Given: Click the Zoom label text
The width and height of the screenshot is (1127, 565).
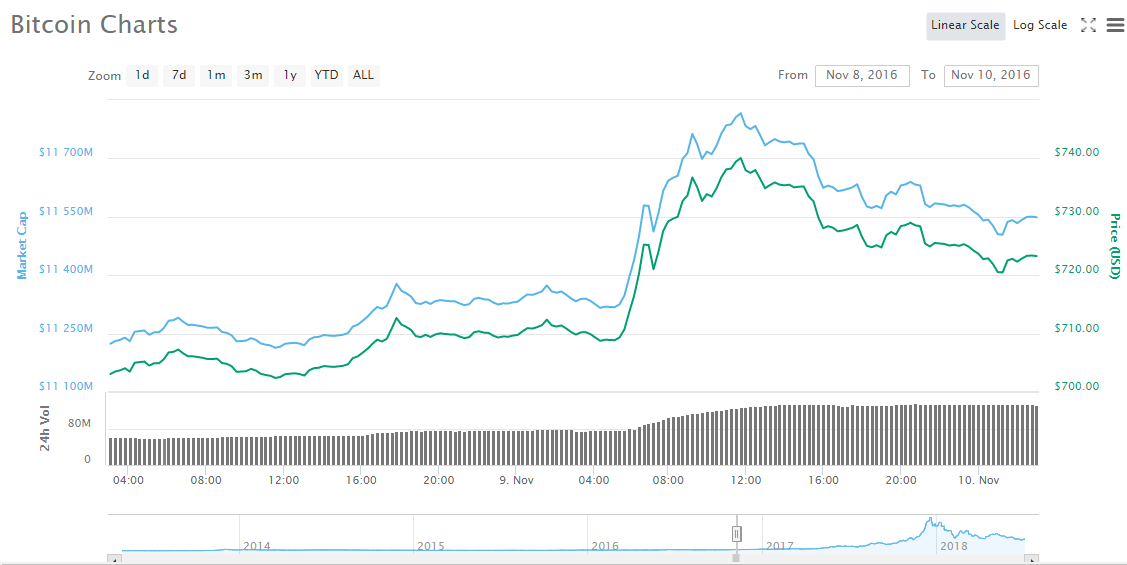Looking at the screenshot, I should (104, 75).
